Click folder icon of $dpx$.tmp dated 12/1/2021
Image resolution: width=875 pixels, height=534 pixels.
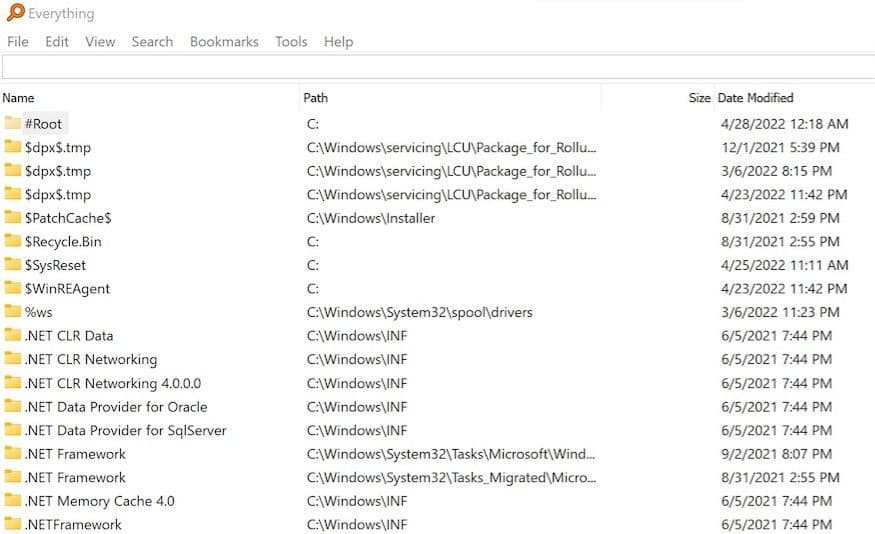click(12, 147)
